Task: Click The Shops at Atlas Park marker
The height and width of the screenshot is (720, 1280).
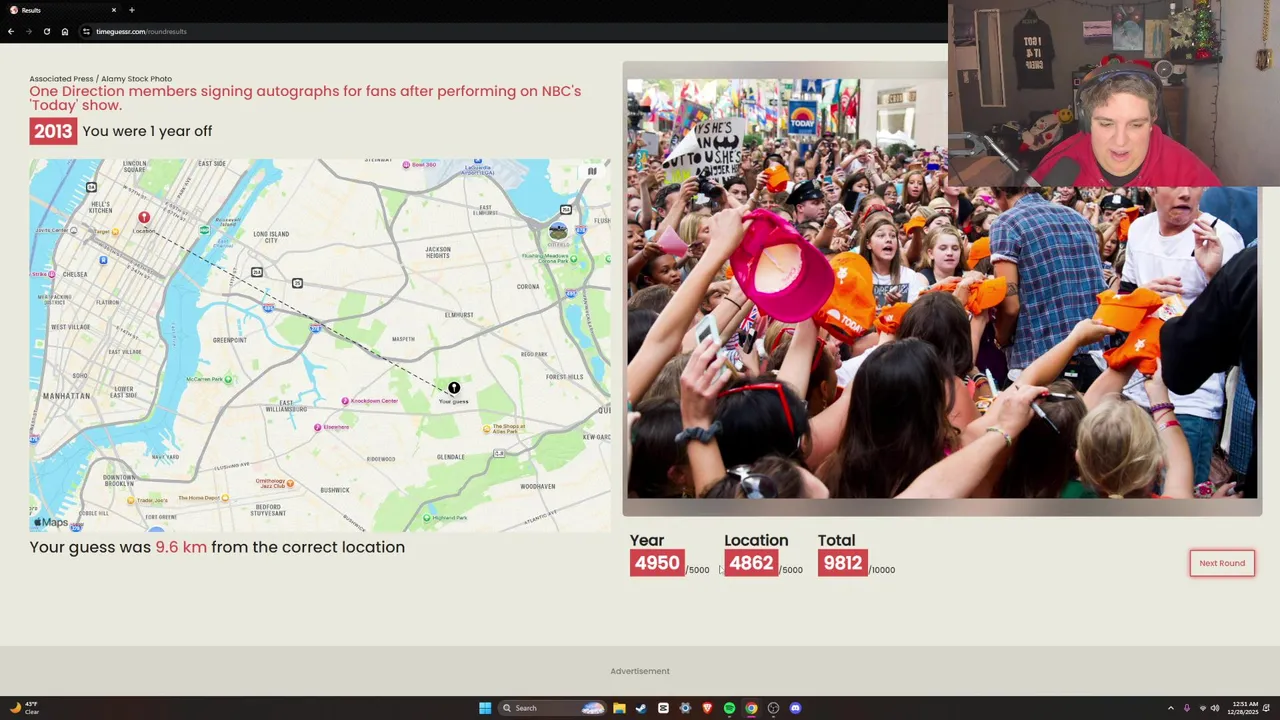Action: coord(487,429)
